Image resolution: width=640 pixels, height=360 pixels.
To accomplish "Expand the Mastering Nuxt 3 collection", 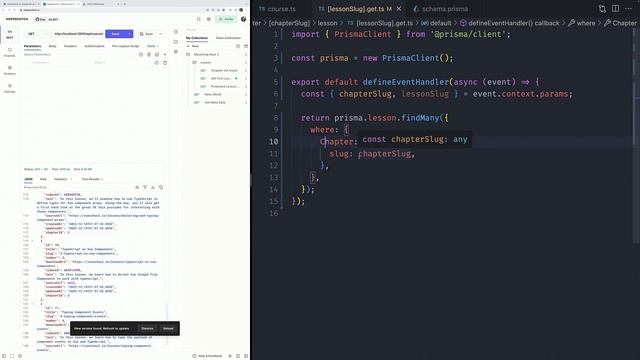I will (x=206, y=54).
